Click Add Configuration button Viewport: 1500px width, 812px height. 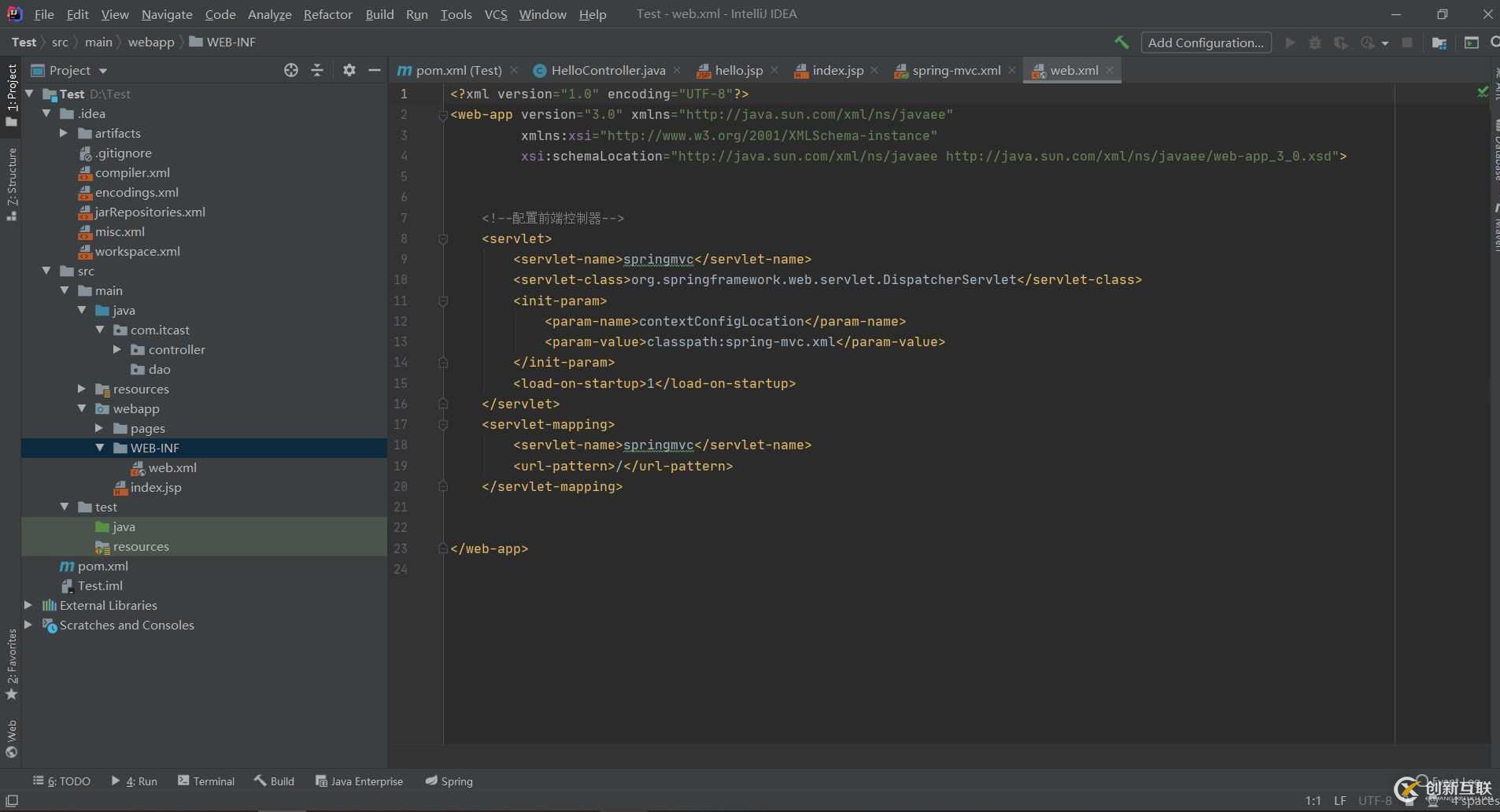pyautogui.click(x=1205, y=42)
